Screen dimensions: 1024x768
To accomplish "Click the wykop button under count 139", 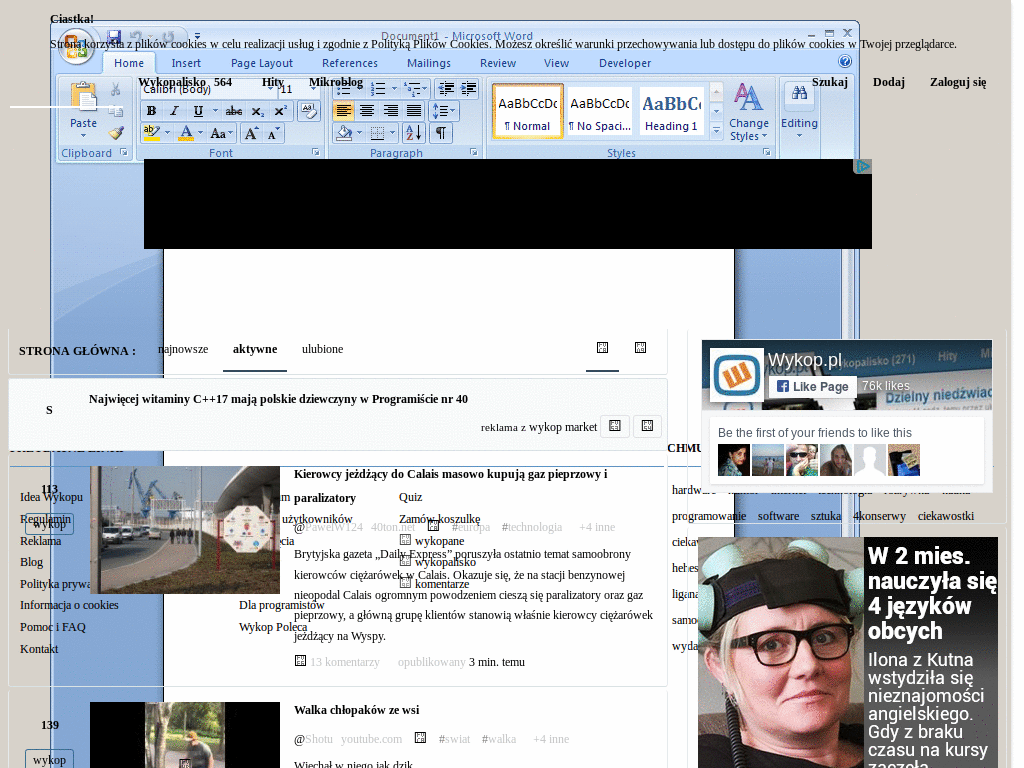I will click(x=49, y=760).
